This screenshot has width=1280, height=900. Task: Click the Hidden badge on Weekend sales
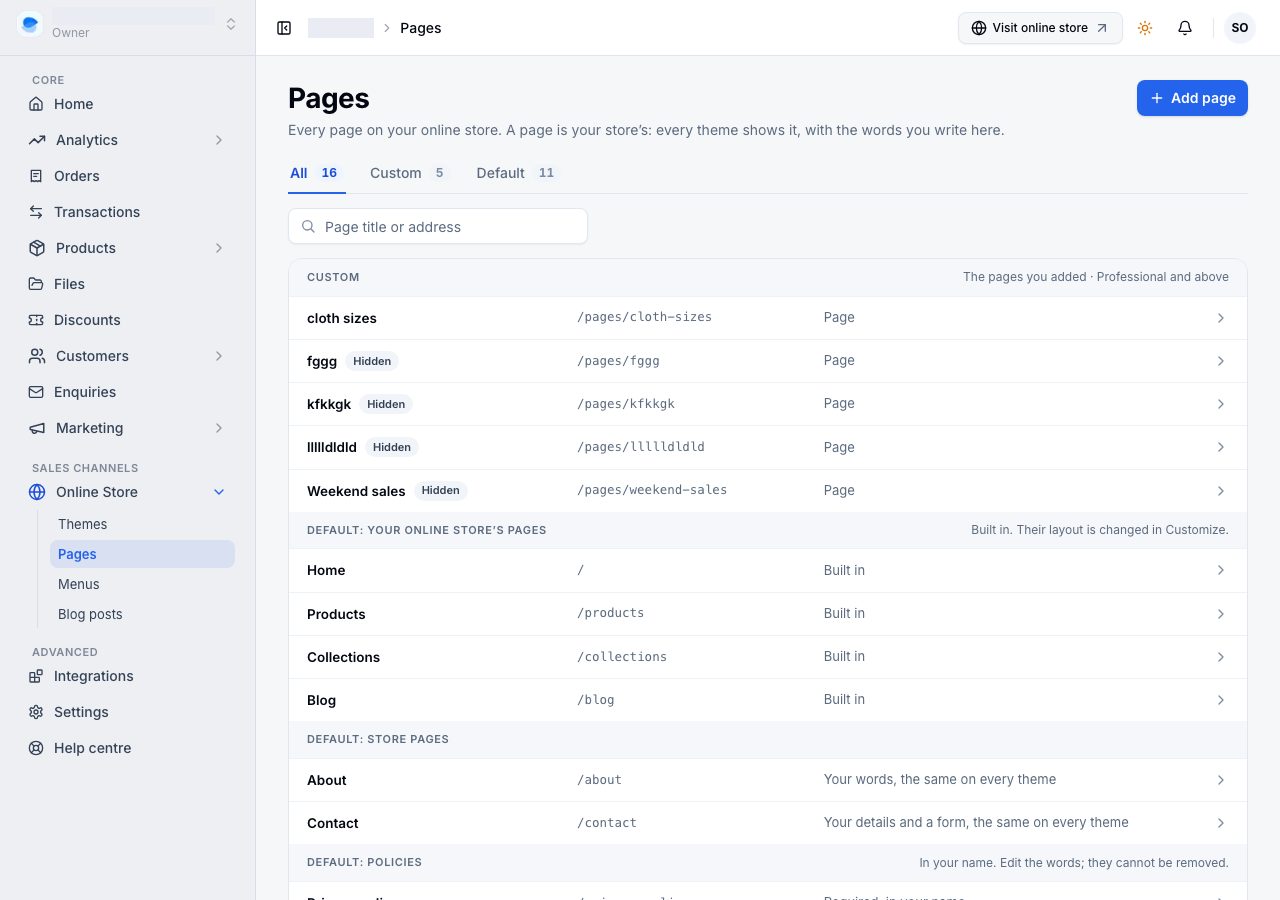[440, 490]
